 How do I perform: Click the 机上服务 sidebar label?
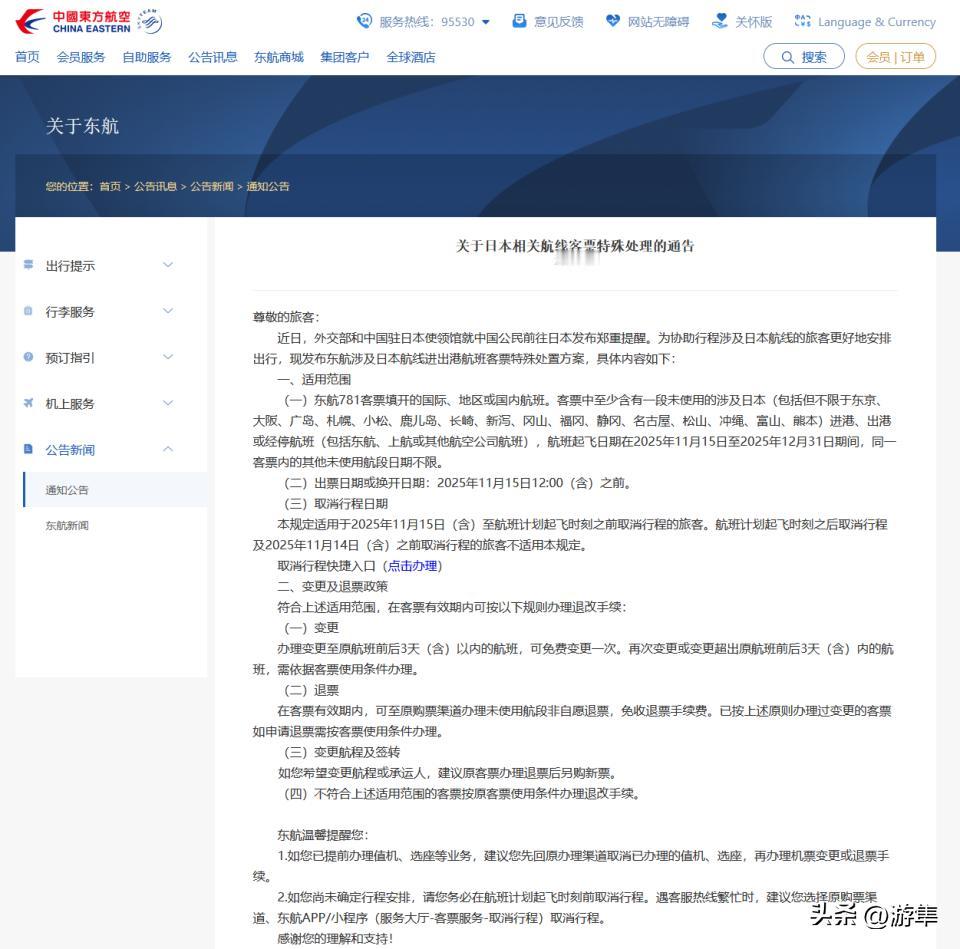[x=70, y=403]
